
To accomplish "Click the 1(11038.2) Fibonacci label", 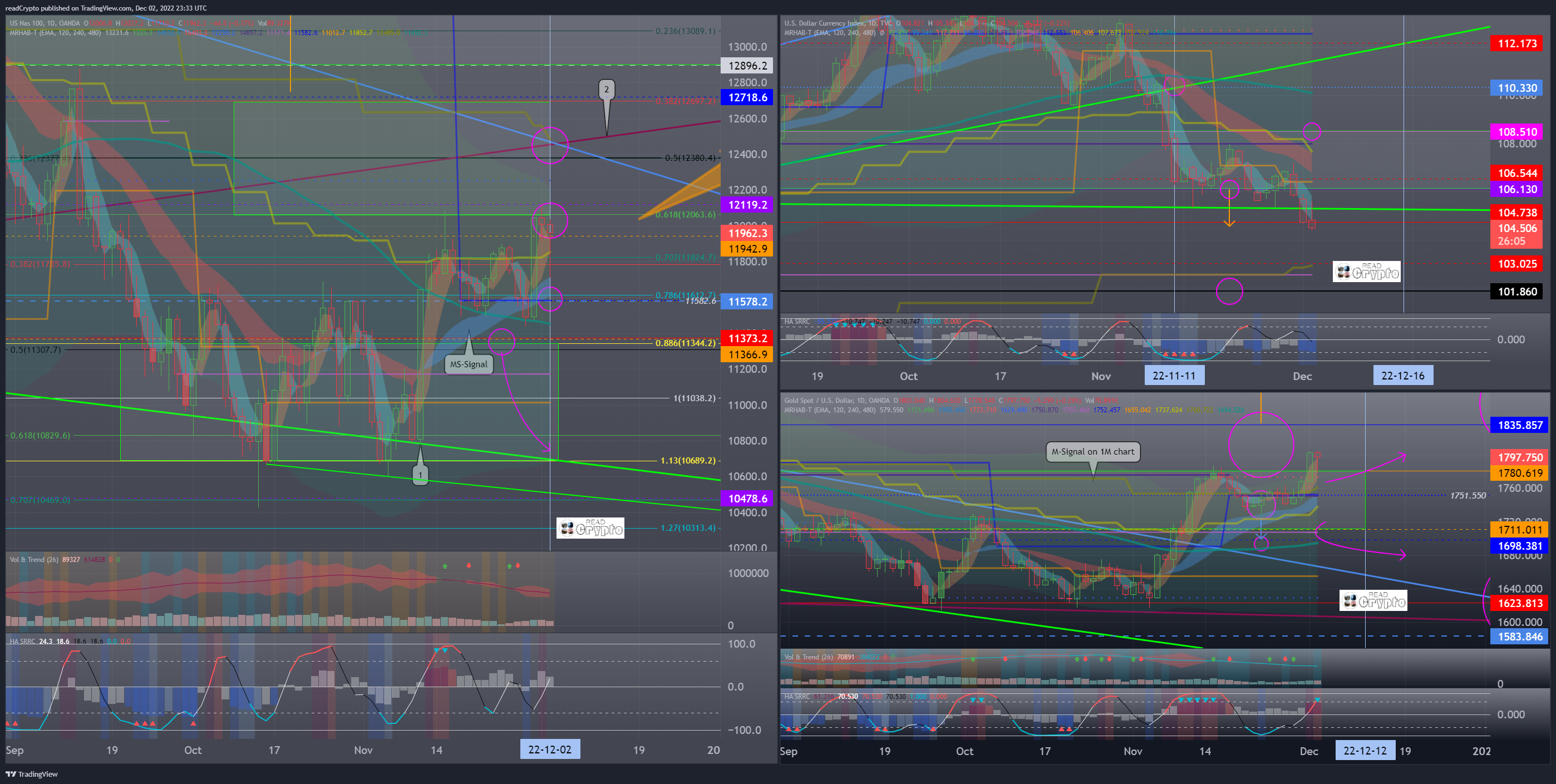I will point(694,398).
